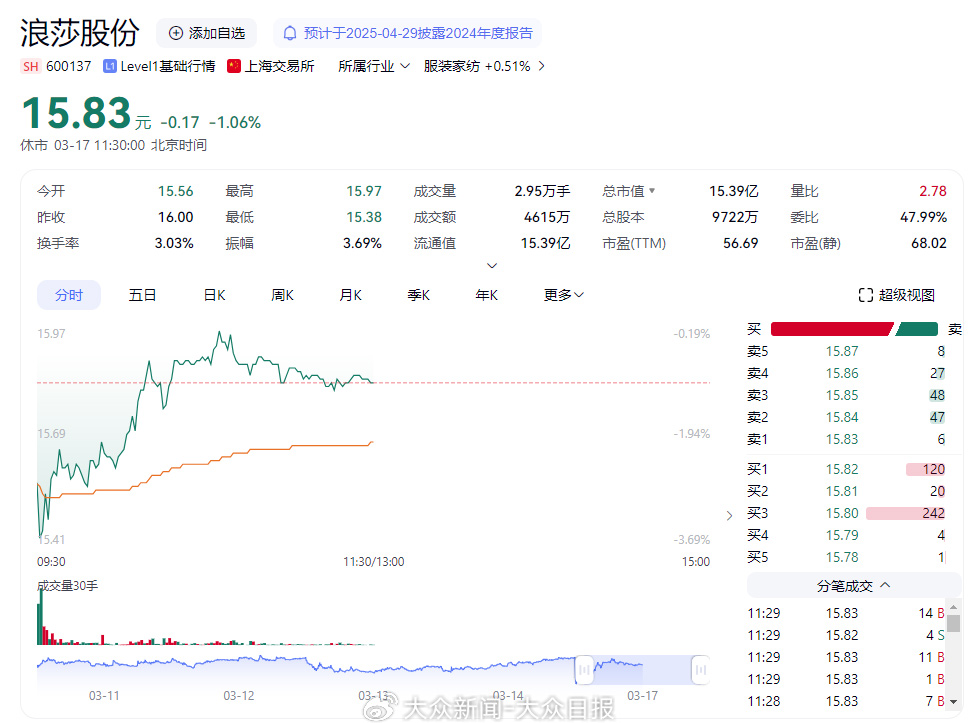Screen dimensions: 980x723
Task: Switch to 周K chart tab
Action: coord(282,295)
